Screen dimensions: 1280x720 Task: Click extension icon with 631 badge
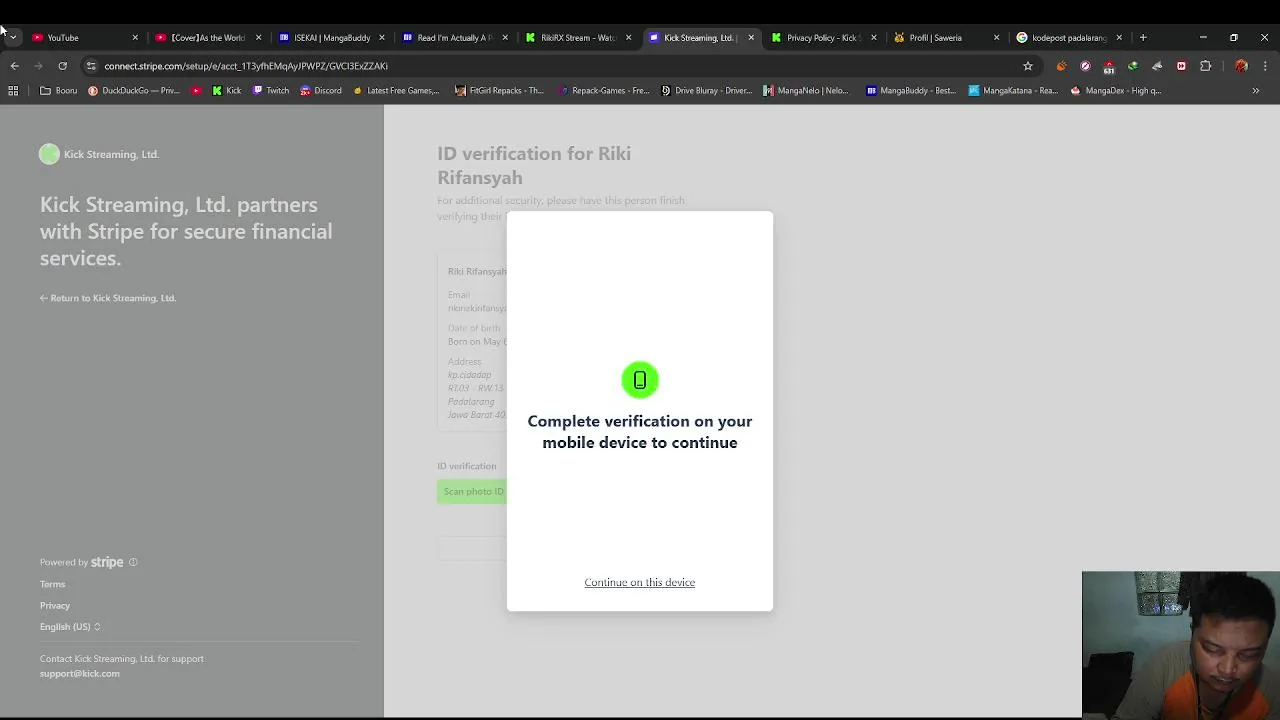pyautogui.click(x=1109, y=67)
